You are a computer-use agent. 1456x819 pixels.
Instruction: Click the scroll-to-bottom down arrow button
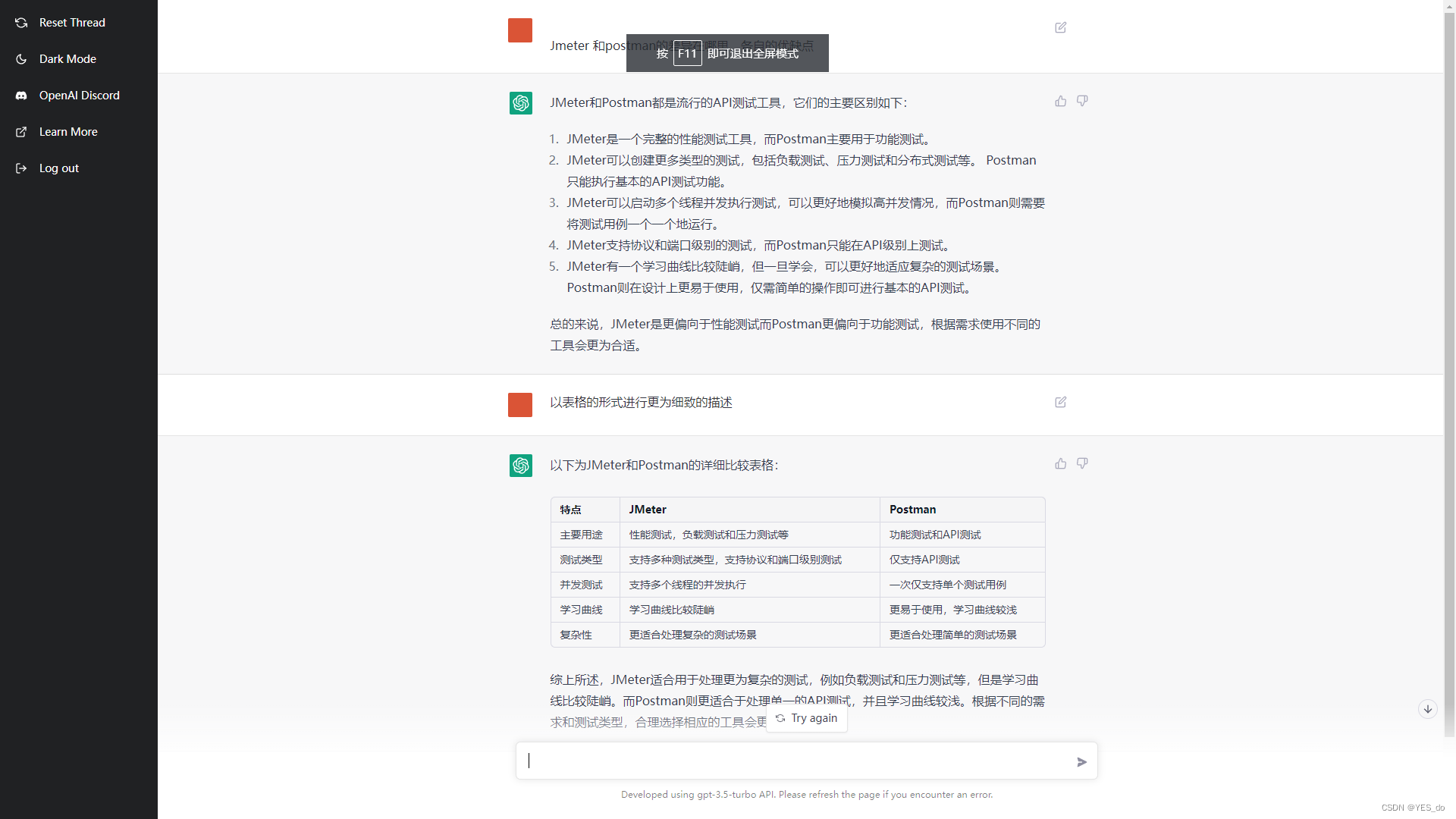point(1427,709)
